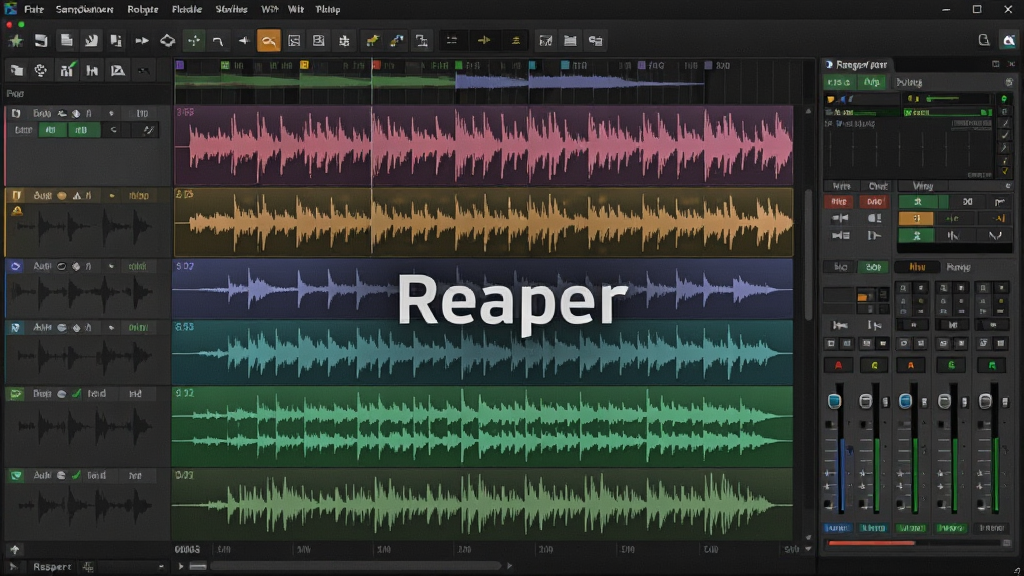Image resolution: width=1024 pixels, height=576 pixels.
Task: Toggle red A button on first mixer channel
Action: (839, 365)
